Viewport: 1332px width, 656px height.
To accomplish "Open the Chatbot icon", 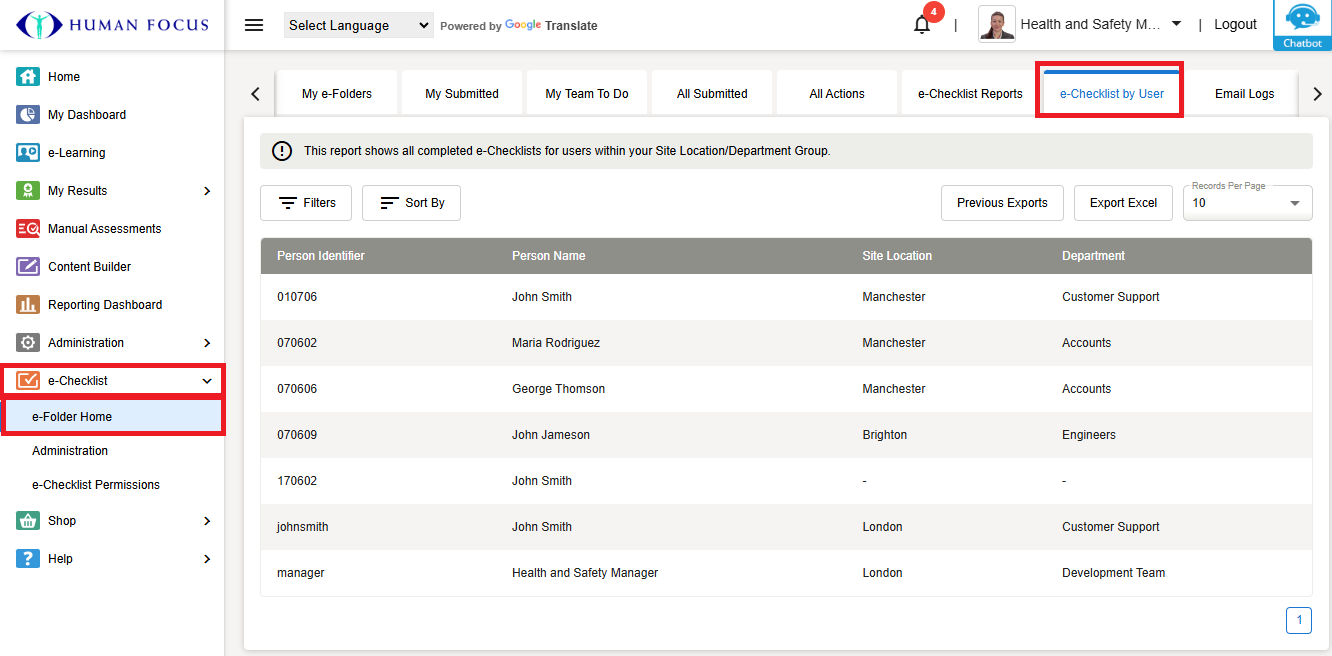I will coord(1302,25).
